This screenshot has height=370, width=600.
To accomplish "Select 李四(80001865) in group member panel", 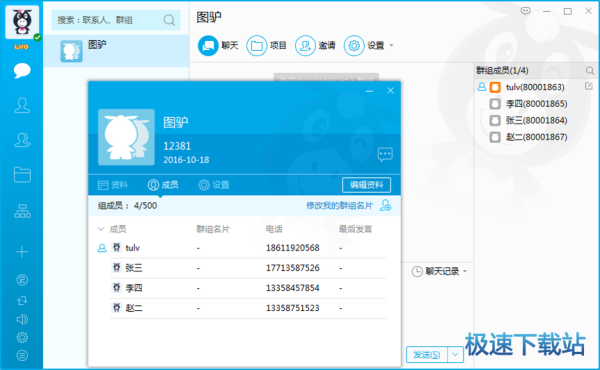I will click(535, 104).
